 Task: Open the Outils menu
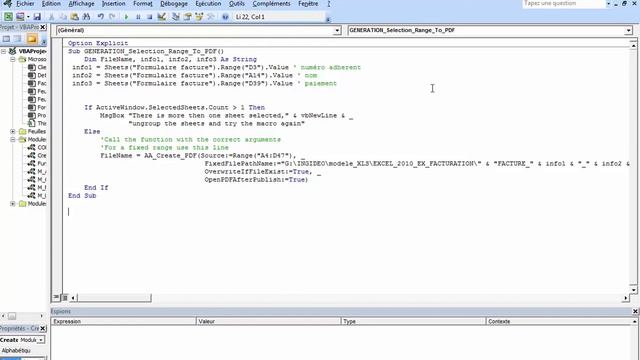coord(237,4)
